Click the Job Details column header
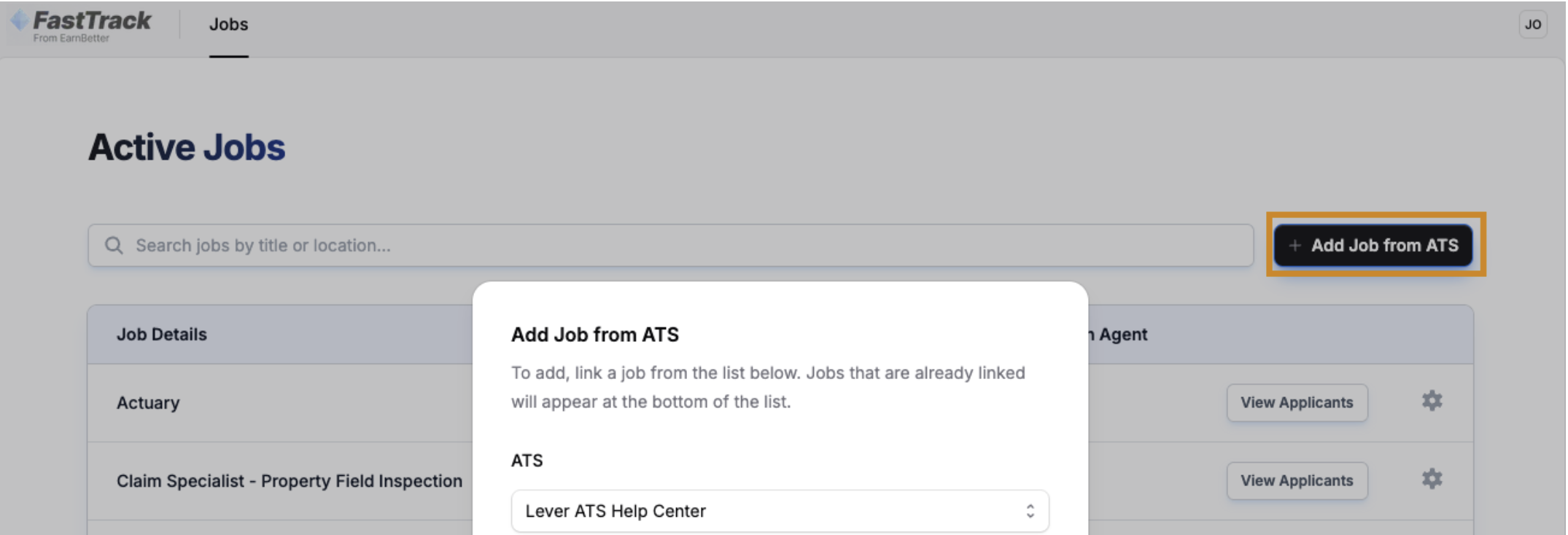1568x535 pixels. 162,335
